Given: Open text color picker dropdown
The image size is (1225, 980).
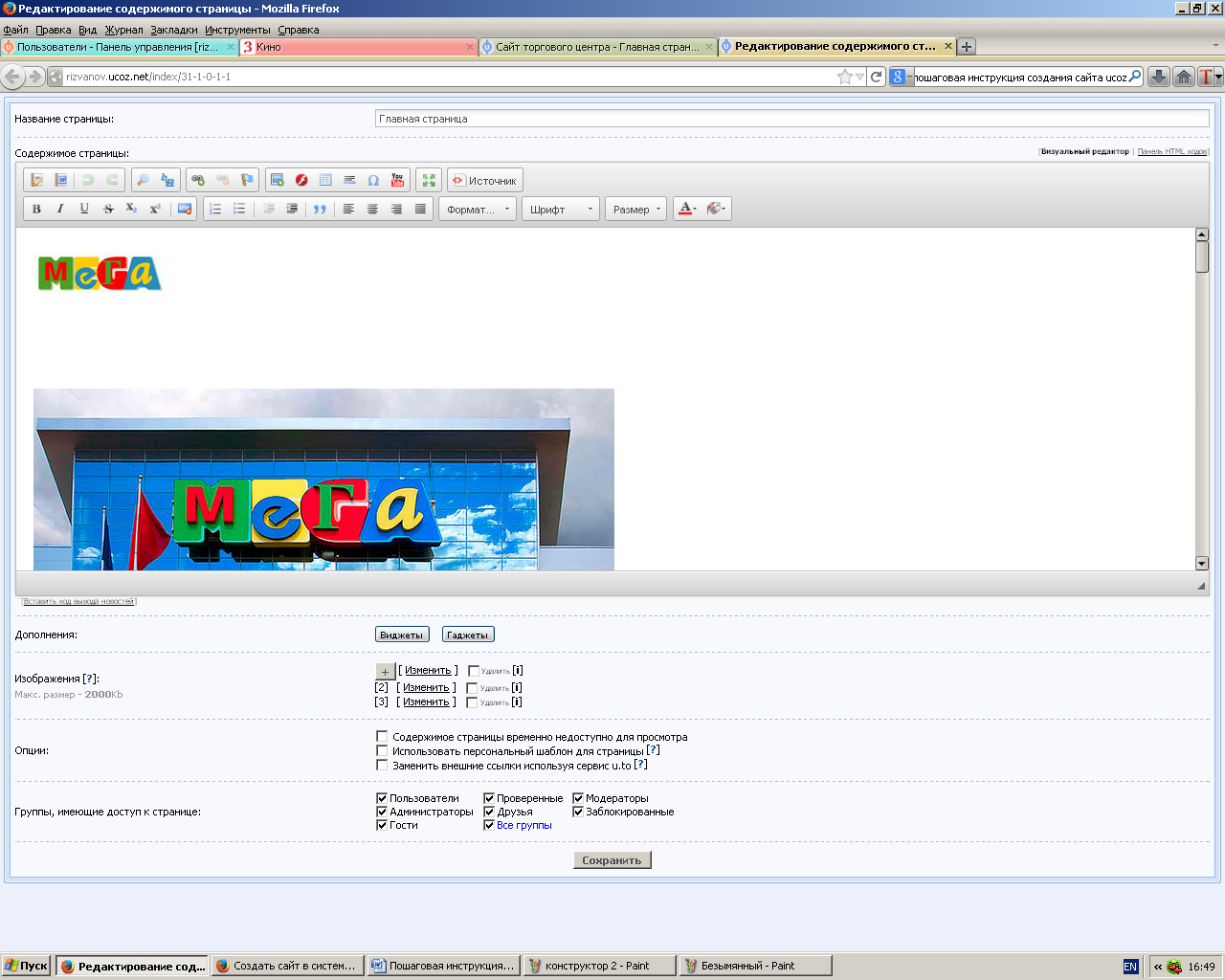Looking at the screenshot, I should pyautogui.click(x=687, y=209).
